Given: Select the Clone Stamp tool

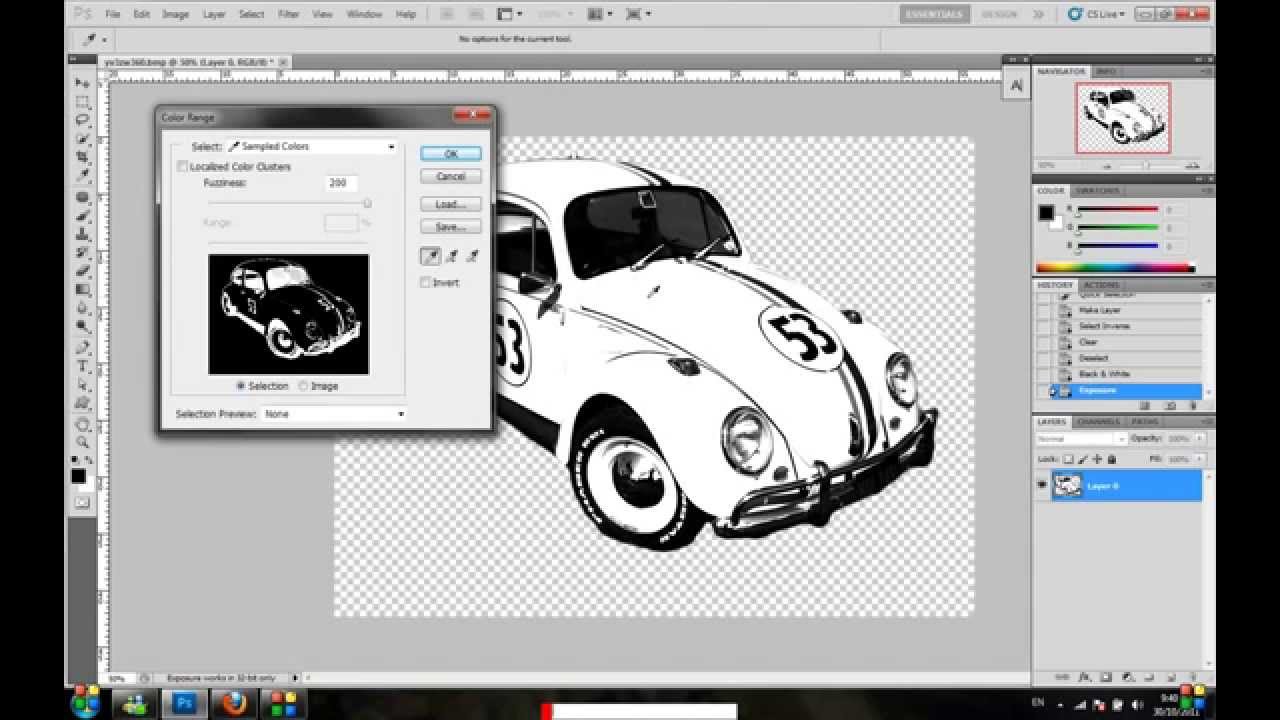Looking at the screenshot, I should 83,234.
